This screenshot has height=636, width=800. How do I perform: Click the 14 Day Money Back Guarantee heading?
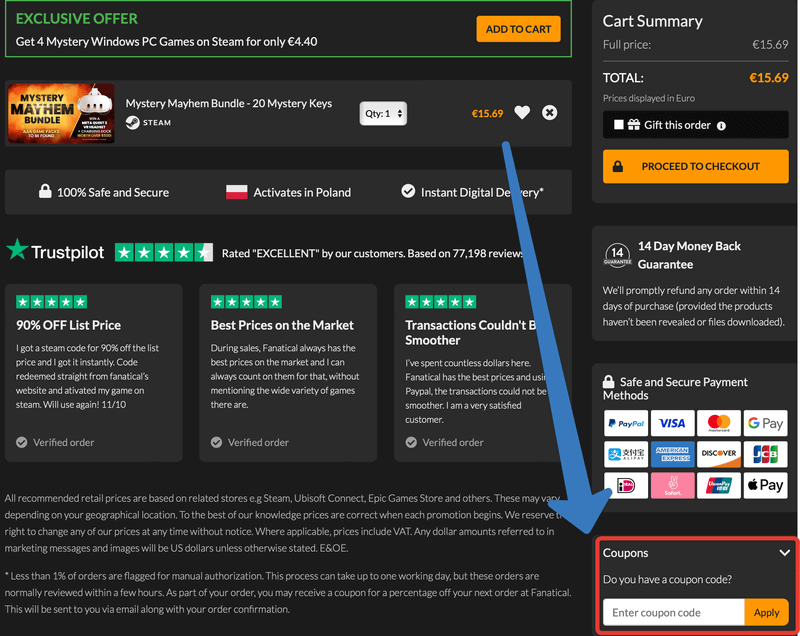(689, 255)
